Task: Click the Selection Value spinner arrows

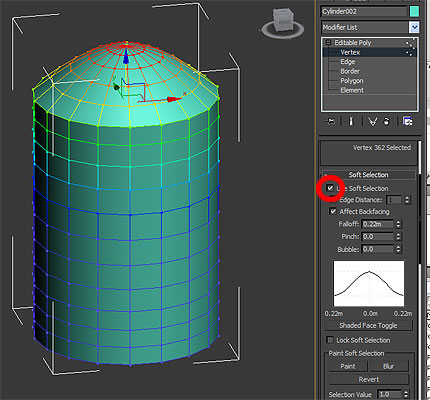Action: click(406, 394)
